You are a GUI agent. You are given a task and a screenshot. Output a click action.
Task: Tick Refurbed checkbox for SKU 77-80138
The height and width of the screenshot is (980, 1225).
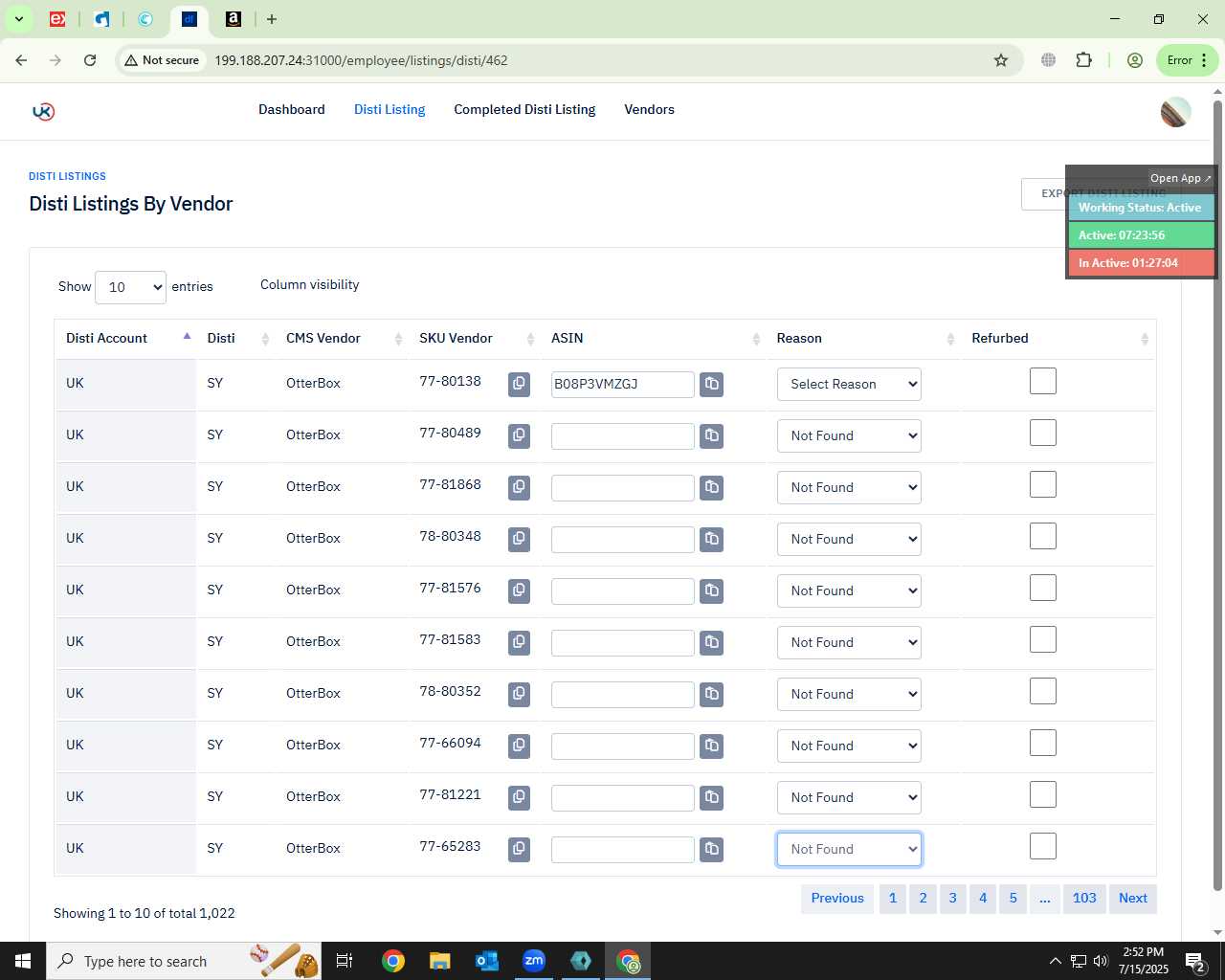click(1043, 381)
